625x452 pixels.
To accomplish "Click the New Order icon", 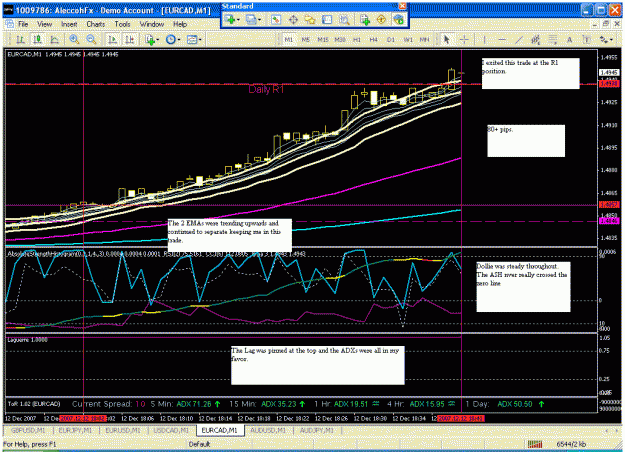I will tap(364, 20).
